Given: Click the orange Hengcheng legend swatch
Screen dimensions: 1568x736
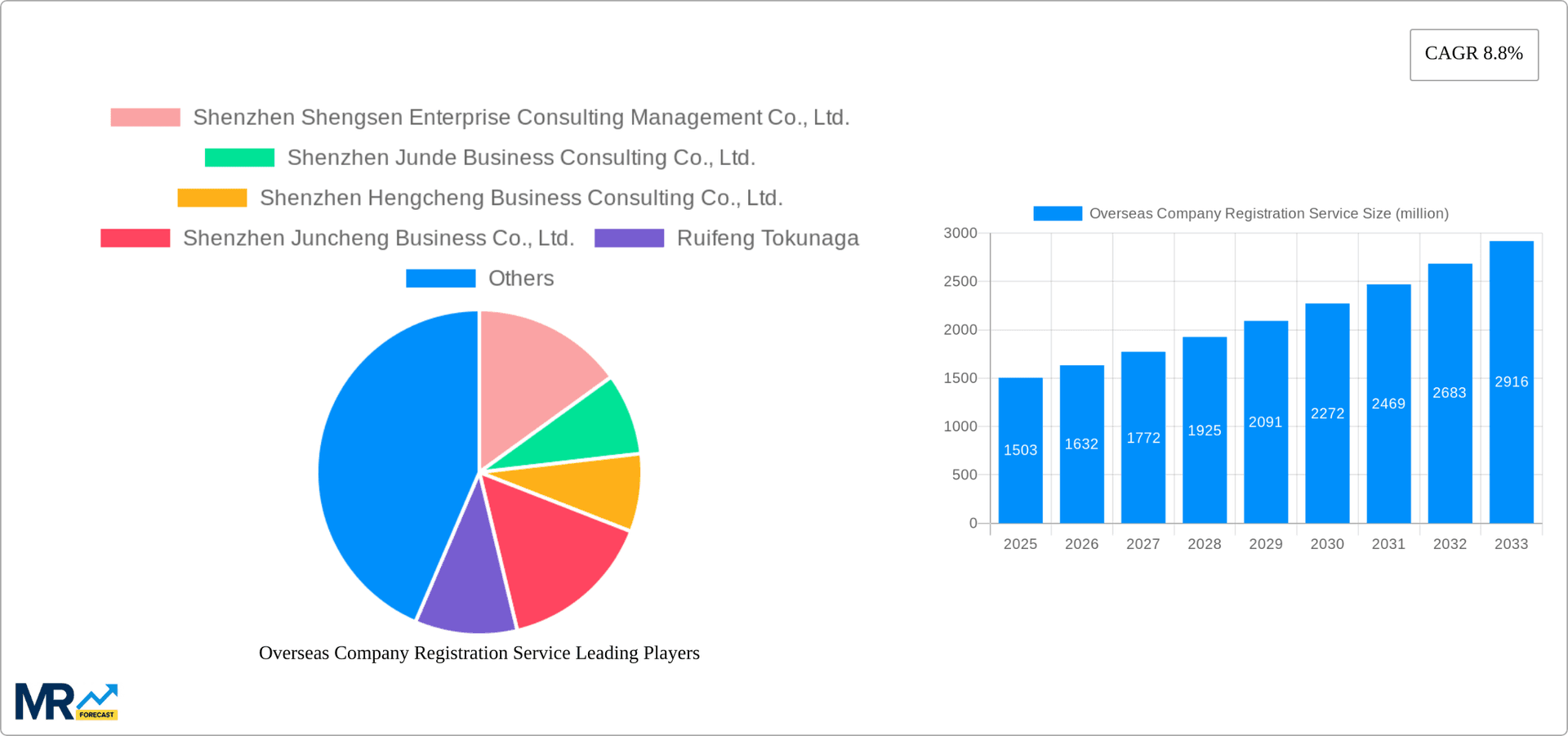Looking at the screenshot, I should tap(212, 198).
